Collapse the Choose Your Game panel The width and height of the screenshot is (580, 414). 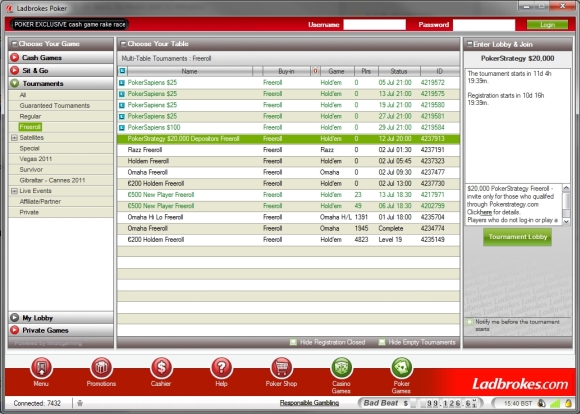[x=14, y=44]
